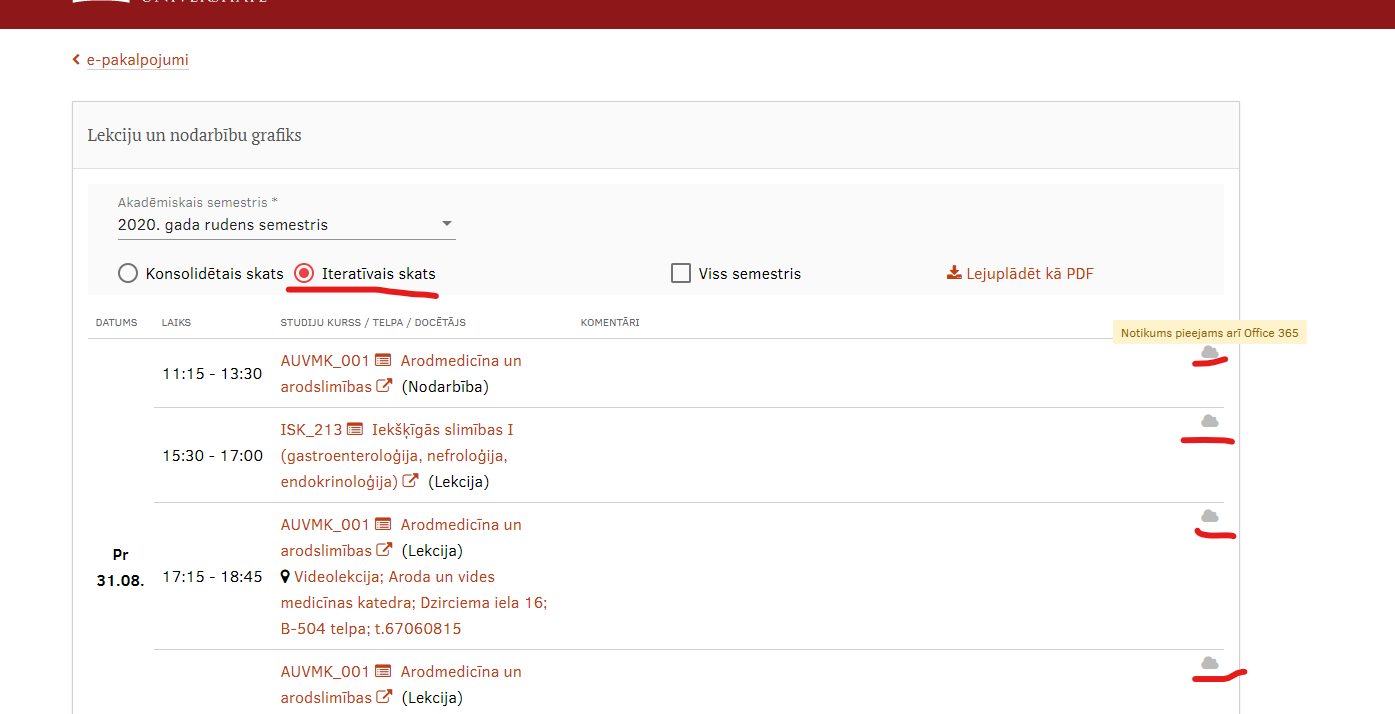Image resolution: width=1395 pixels, height=714 pixels.
Task: Click the Lekciju un nodarbību grafiks heading
Action: tap(194, 135)
